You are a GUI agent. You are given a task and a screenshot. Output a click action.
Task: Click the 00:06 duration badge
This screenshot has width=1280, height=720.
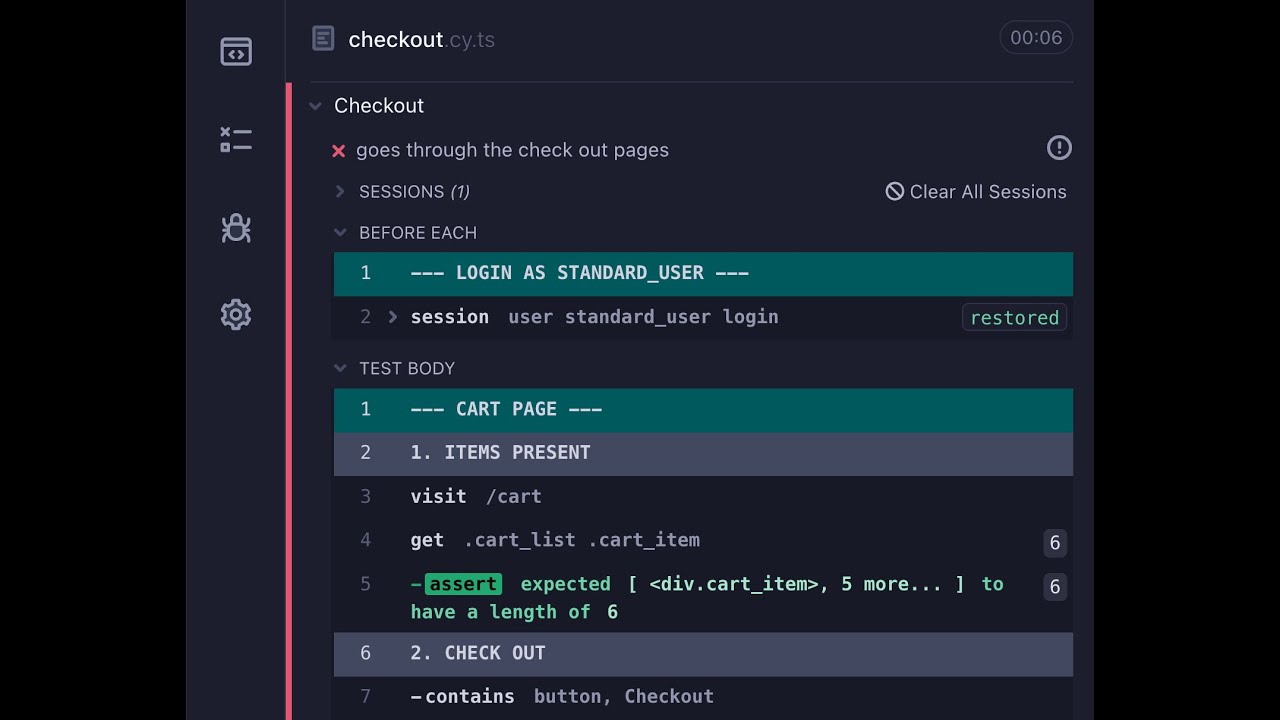pos(1036,38)
